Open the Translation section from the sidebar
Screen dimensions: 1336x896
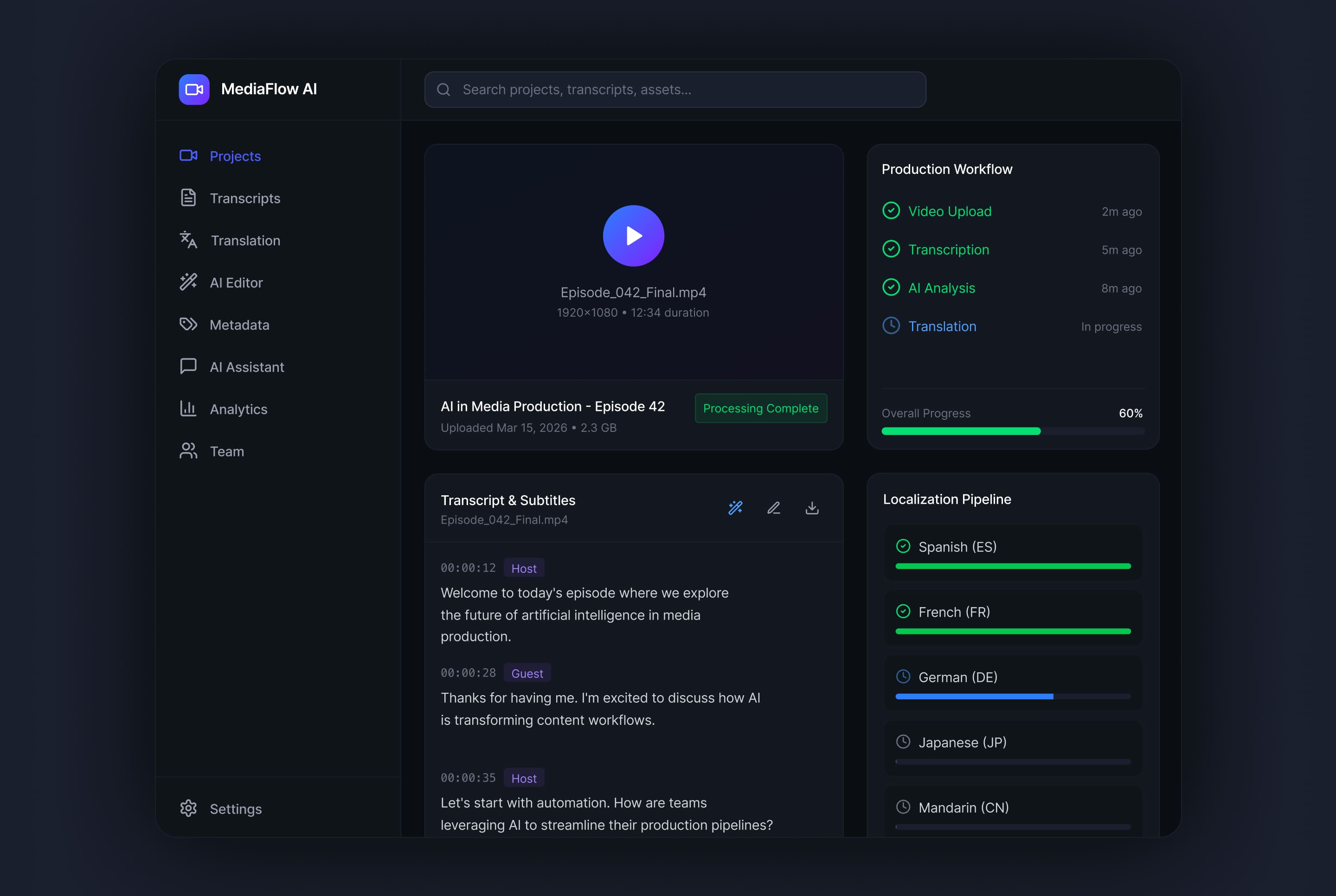(245, 240)
